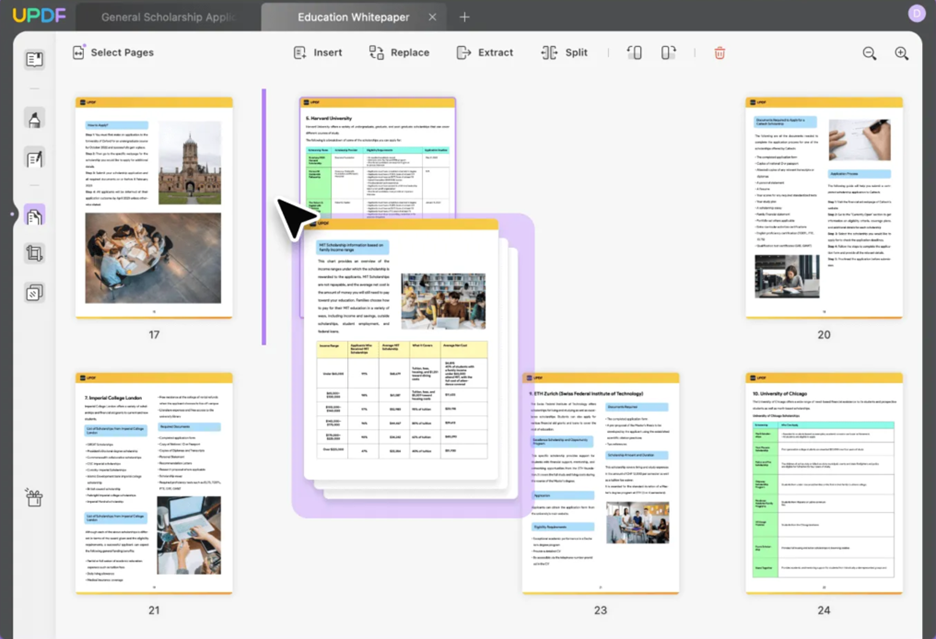The image size is (936, 639).
Task: Open the Watermark and Background tool
Action: pyautogui.click(x=35, y=293)
